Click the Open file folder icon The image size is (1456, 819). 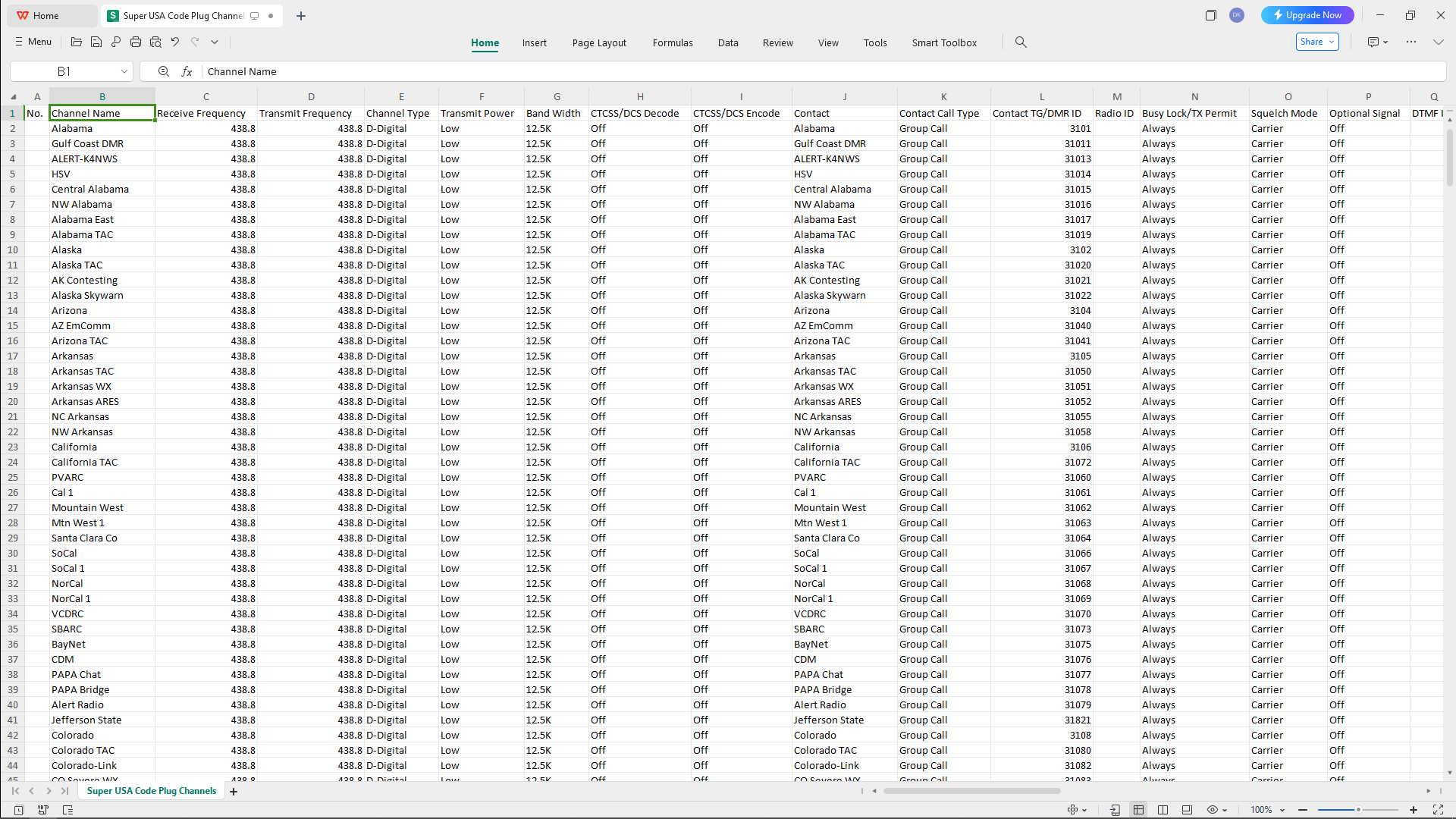click(x=76, y=42)
